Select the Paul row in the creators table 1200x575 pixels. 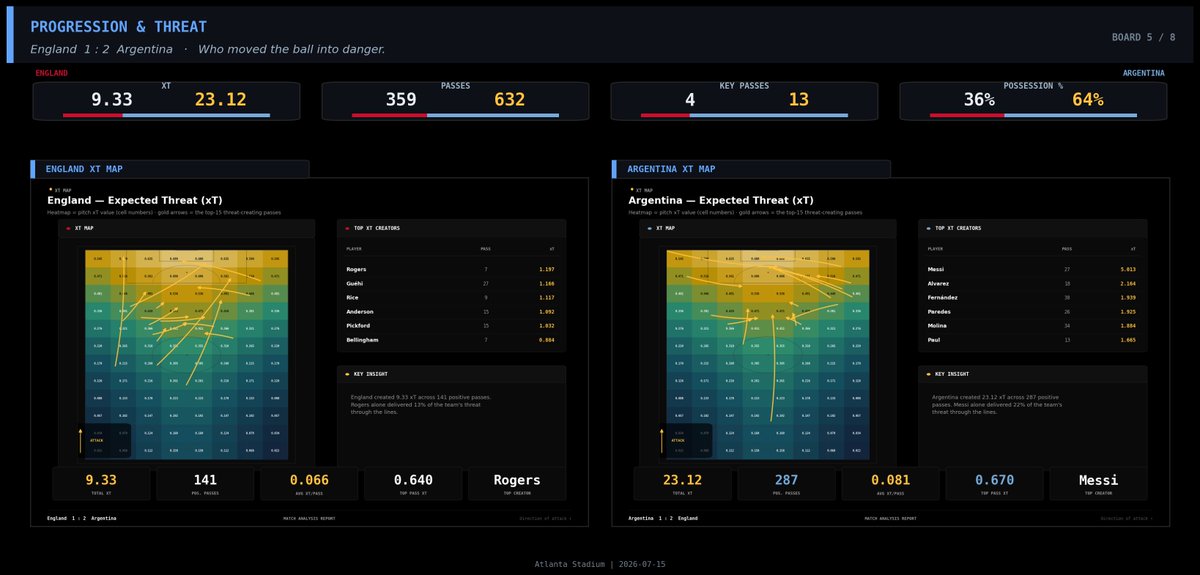pos(1033,340)
